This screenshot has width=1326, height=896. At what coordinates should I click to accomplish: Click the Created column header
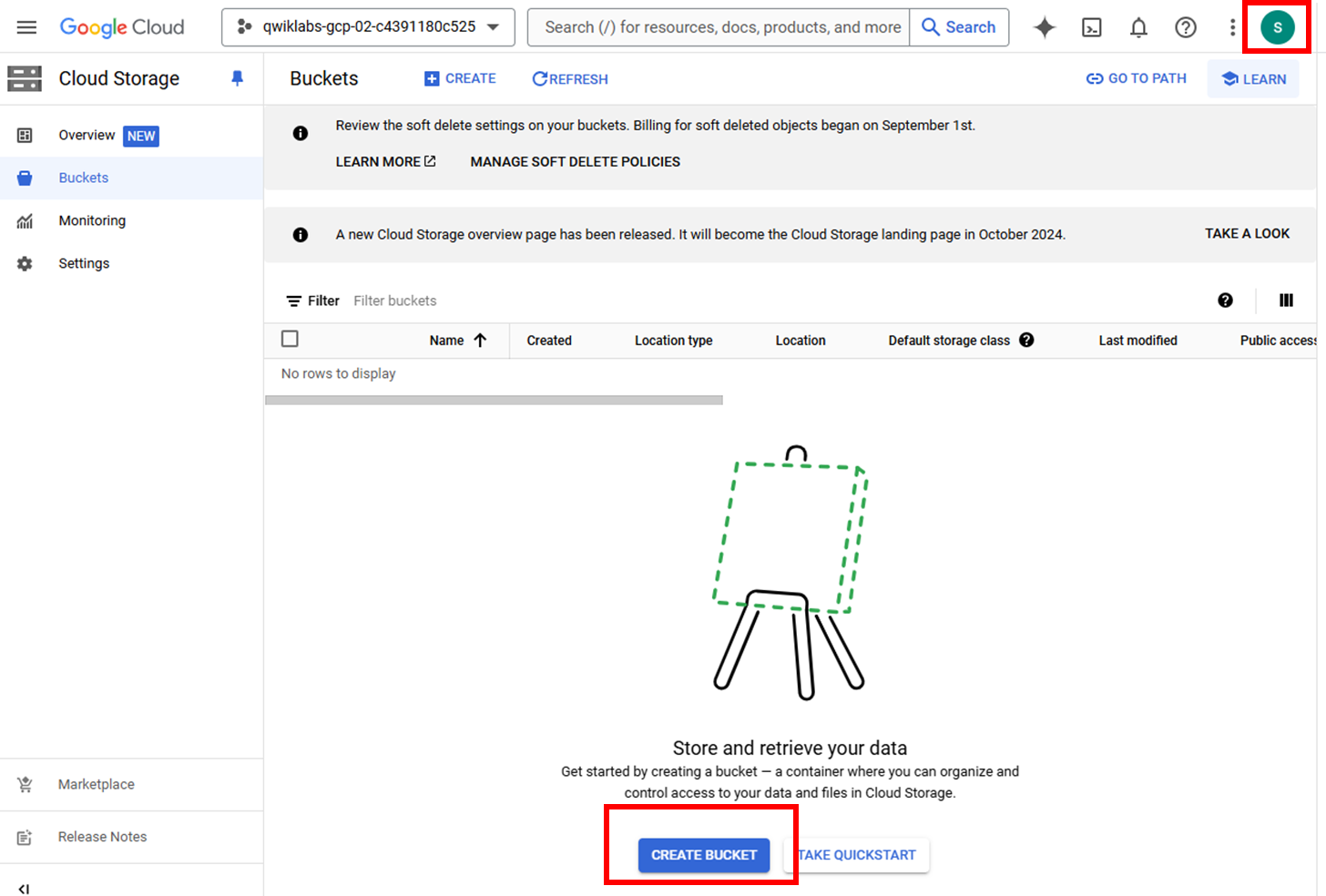[549, 341]
